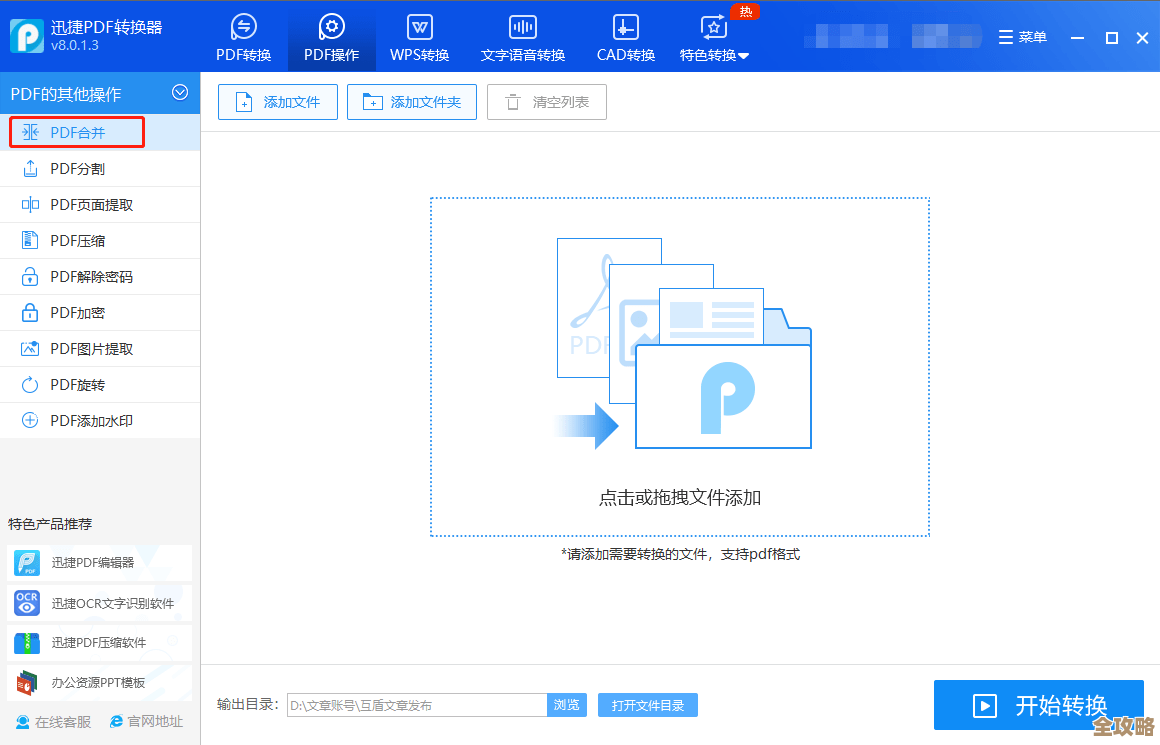The width and height of the screenshot is (1160, 745).
Task: Open the PDF旋转 rotate tool
Action: point(77,384)
